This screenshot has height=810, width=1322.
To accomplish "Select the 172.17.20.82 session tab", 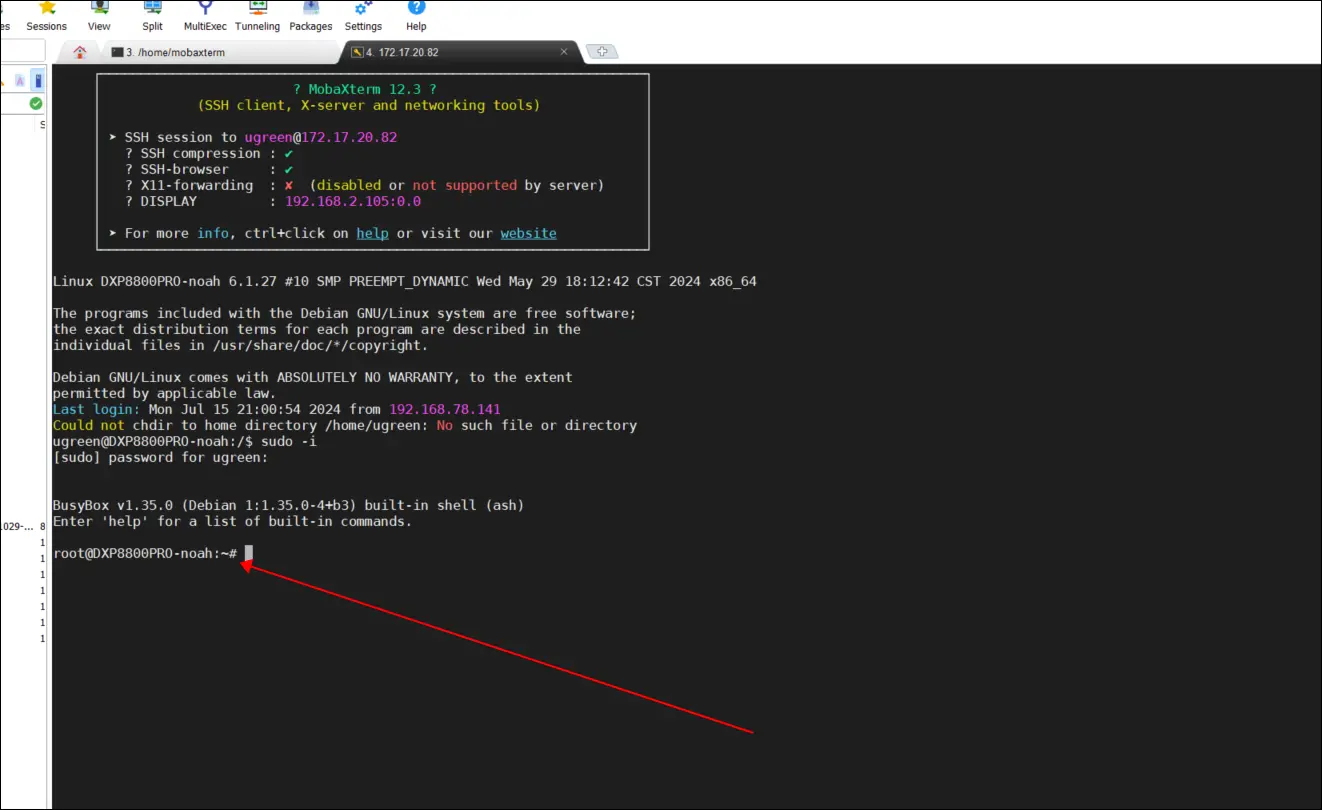I will [x=402, y=52].
